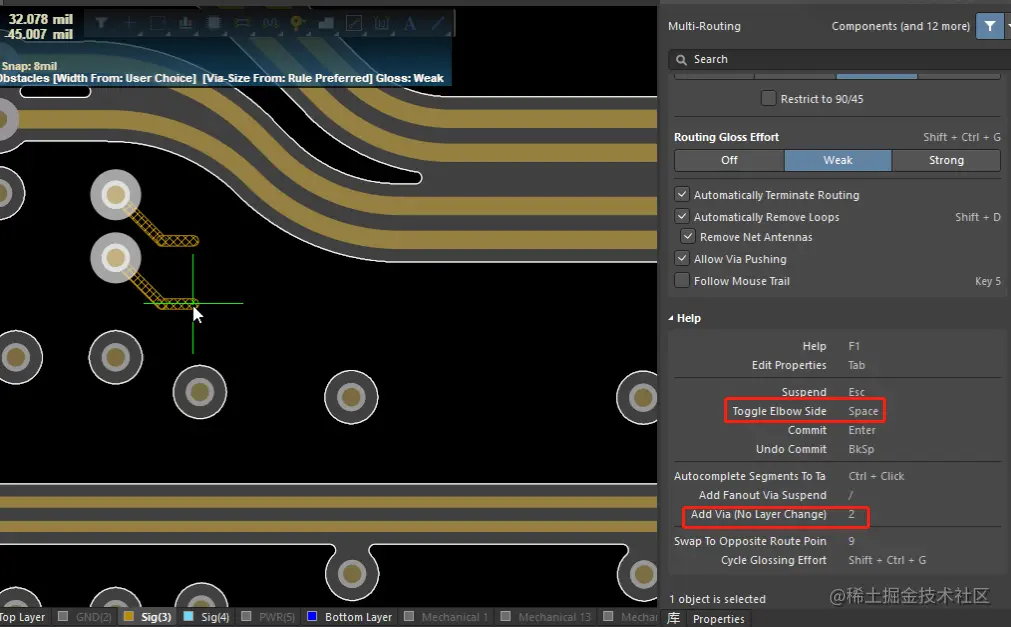
Task: Open the selection filter in the Active Bar
Action: [101, 23]
